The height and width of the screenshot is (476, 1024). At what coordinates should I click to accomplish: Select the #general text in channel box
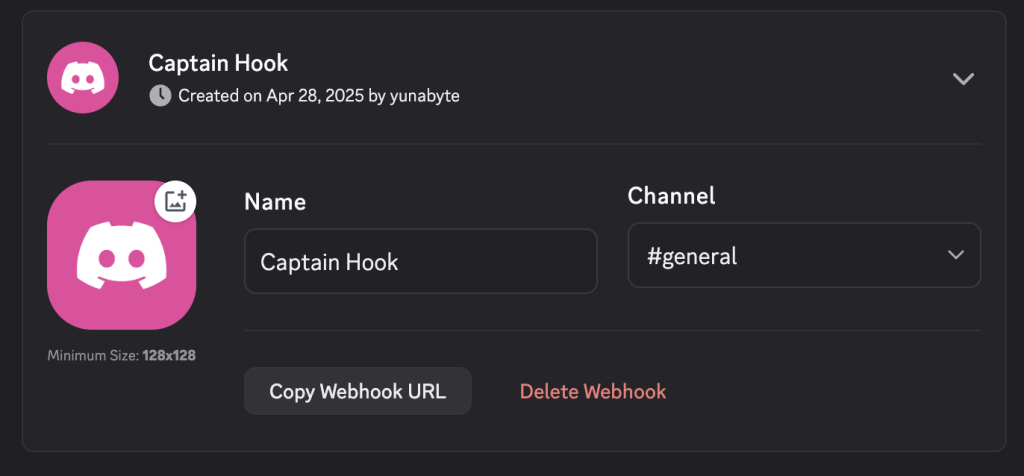tap(692, 256)
